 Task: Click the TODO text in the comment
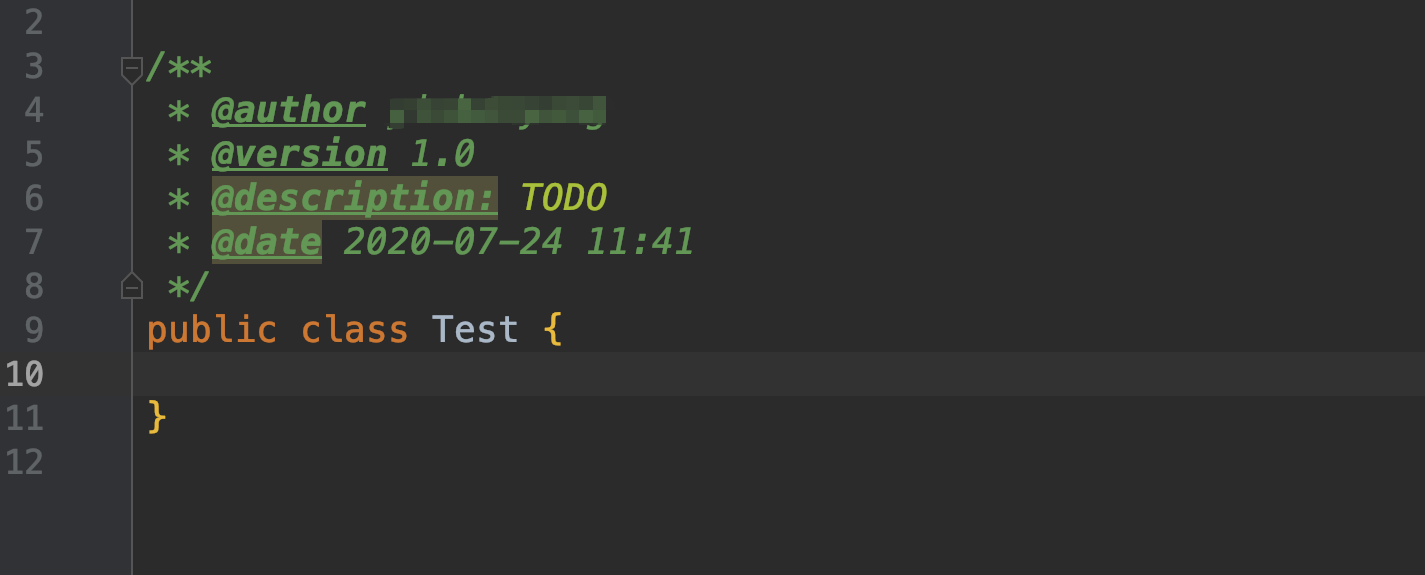[x=563, y=198]
